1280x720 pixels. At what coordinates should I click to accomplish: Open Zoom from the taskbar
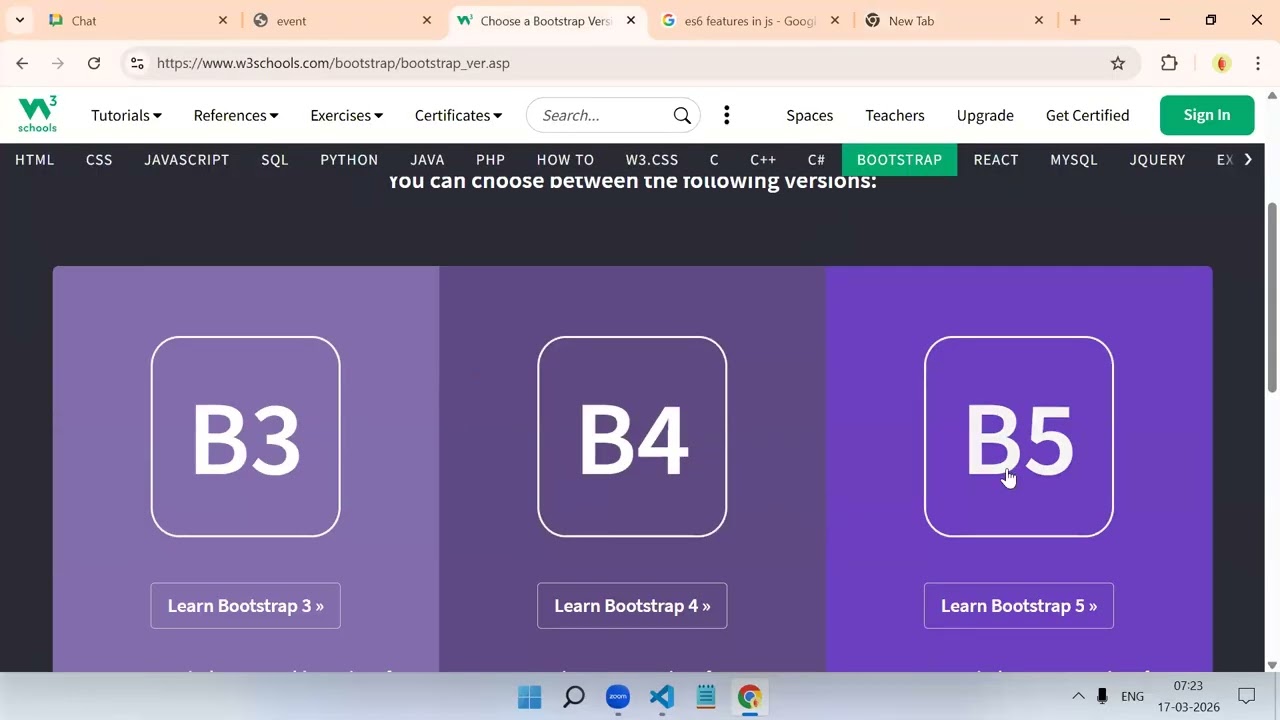(x=618, y=697)
